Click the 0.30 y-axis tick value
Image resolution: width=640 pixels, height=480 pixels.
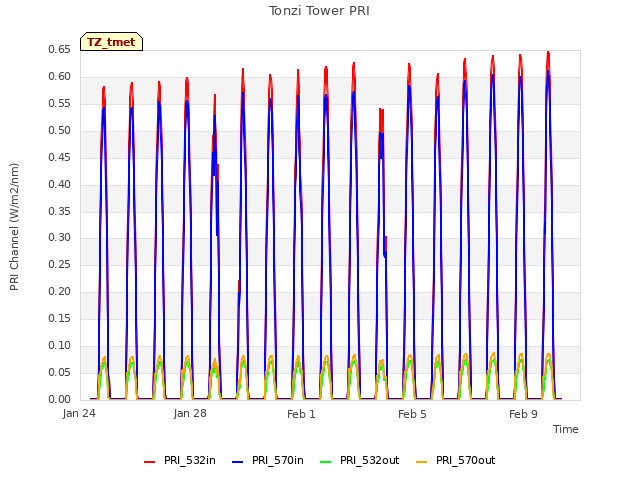(x=60, y=238)
